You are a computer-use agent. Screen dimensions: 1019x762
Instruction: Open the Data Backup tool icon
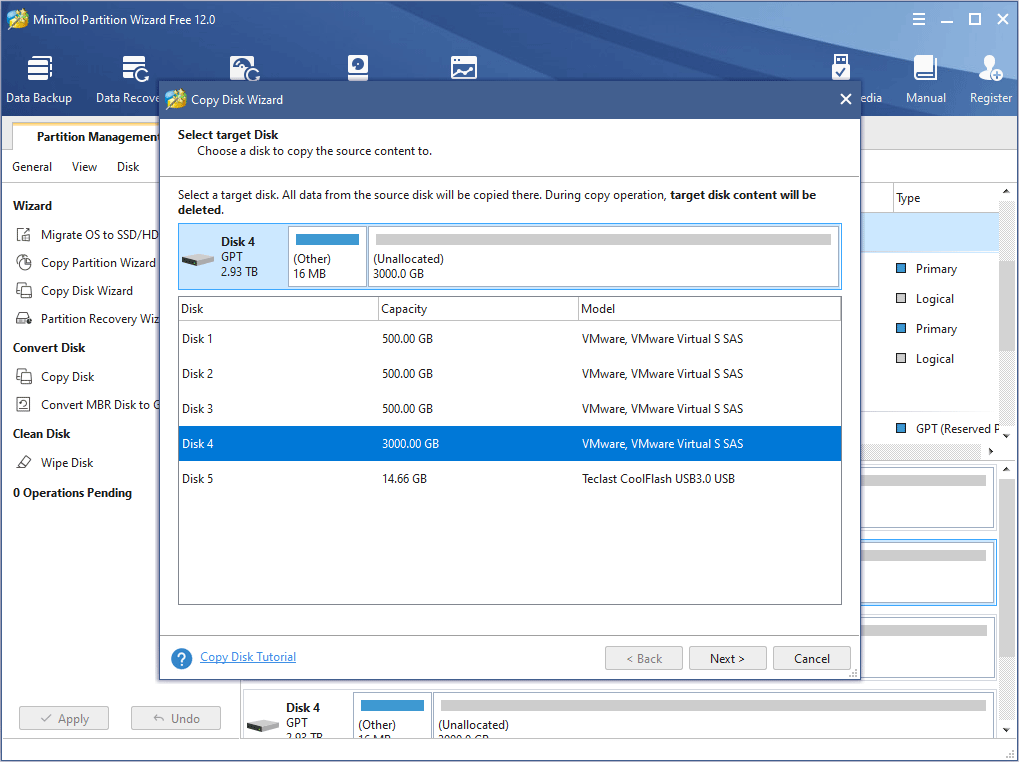coord(39,69)
